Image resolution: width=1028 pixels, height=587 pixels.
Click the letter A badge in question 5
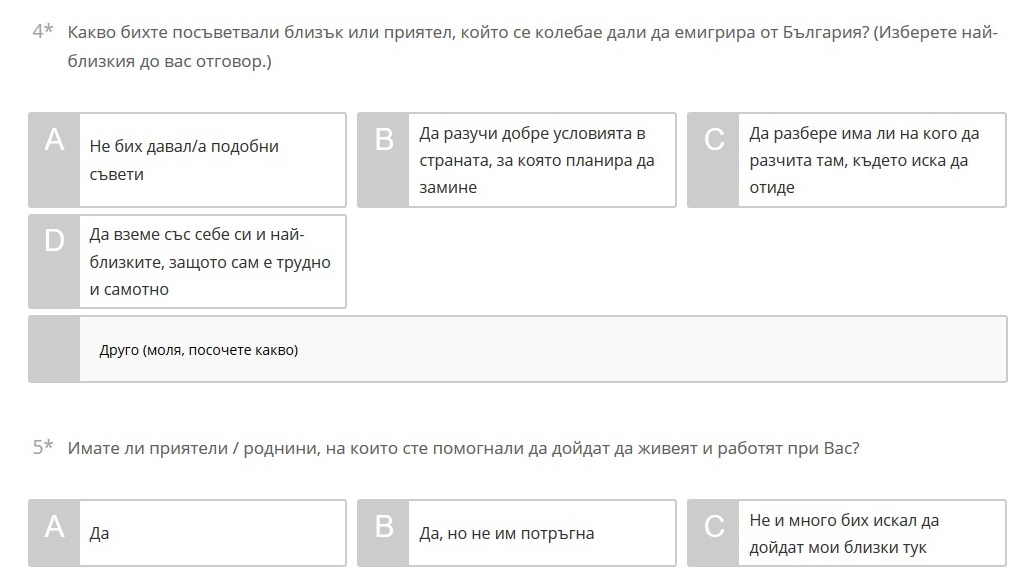pyautogui.click(x=54, y=533)
